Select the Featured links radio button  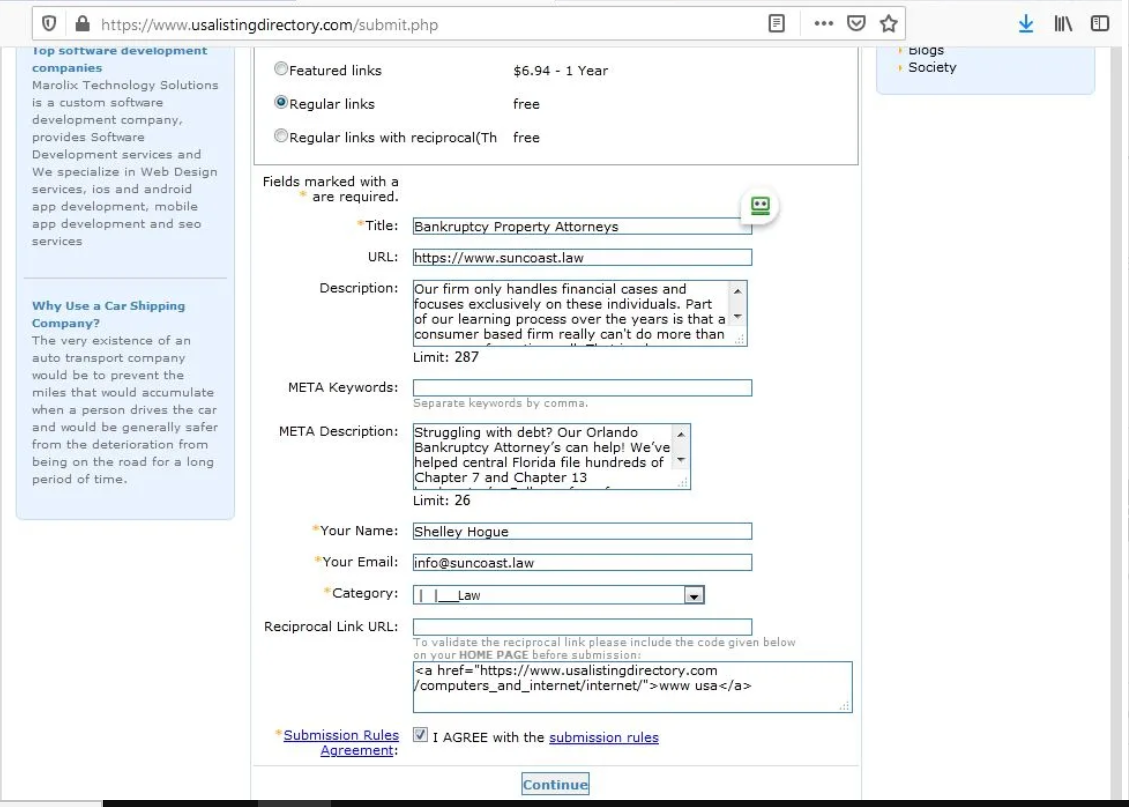click(x=282, y=70)
